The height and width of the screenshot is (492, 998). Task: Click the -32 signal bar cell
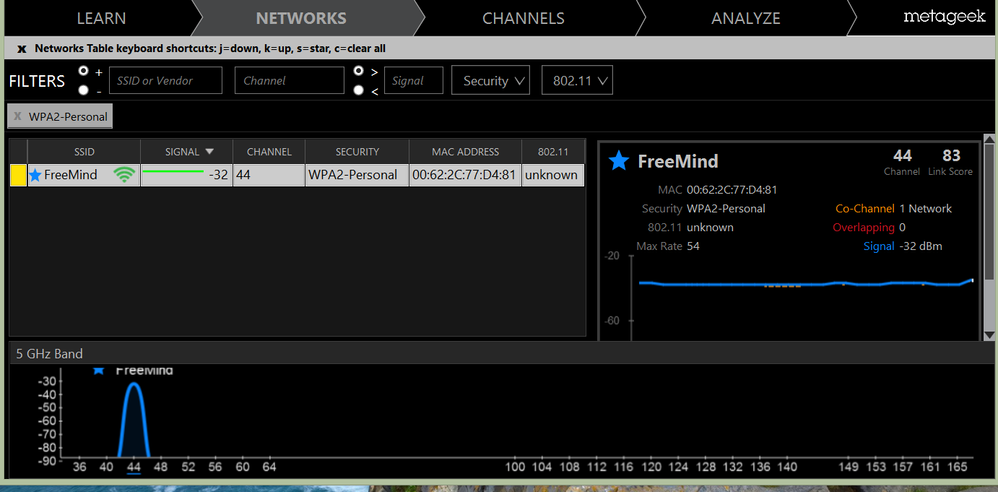tap(186, 175)
